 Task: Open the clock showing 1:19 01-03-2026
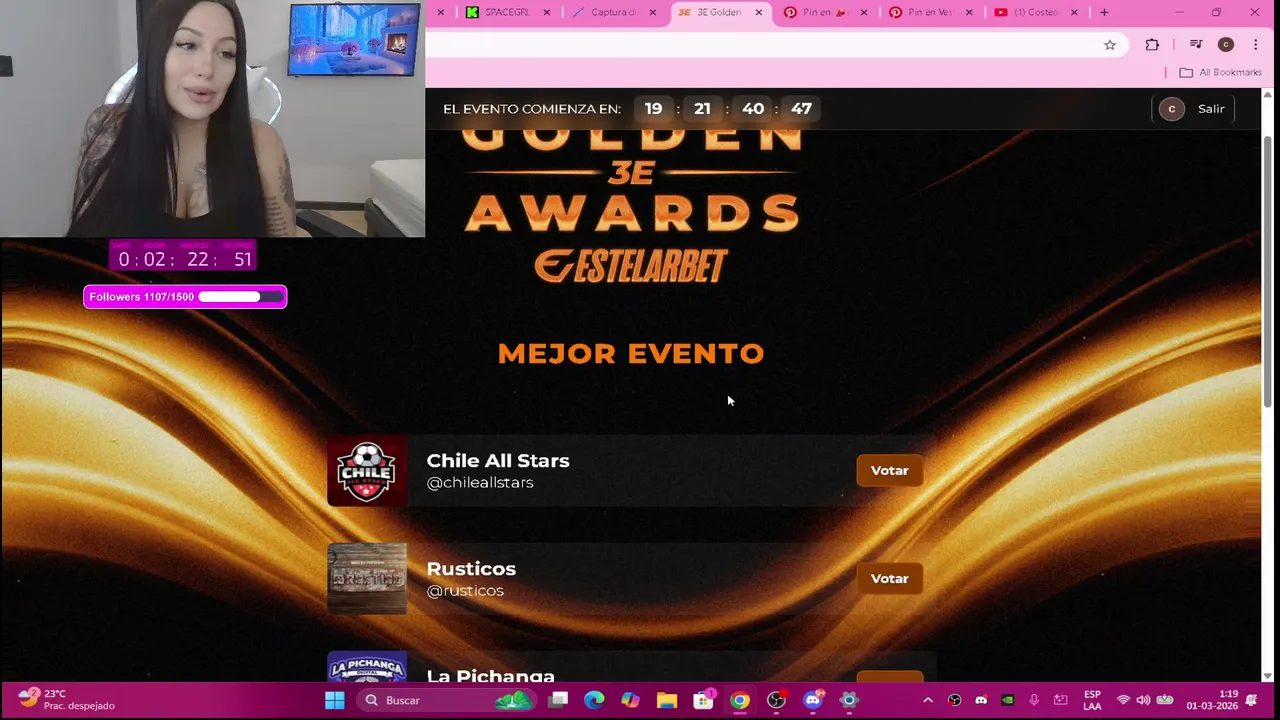coord(1212,700)
